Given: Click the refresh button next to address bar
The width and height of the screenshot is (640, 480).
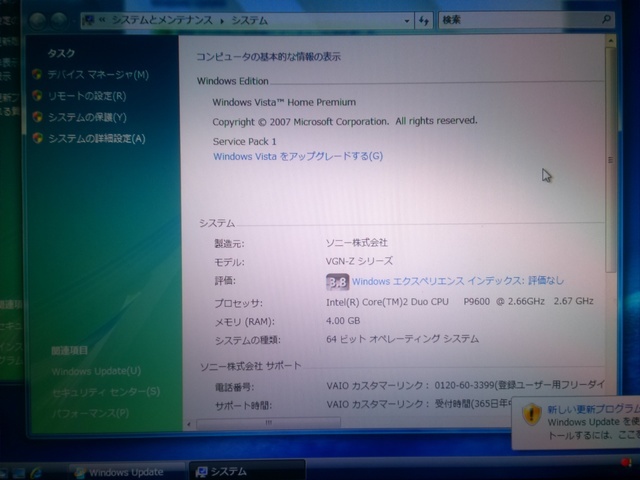Looking at the screenshot, I should coord(424,20).
